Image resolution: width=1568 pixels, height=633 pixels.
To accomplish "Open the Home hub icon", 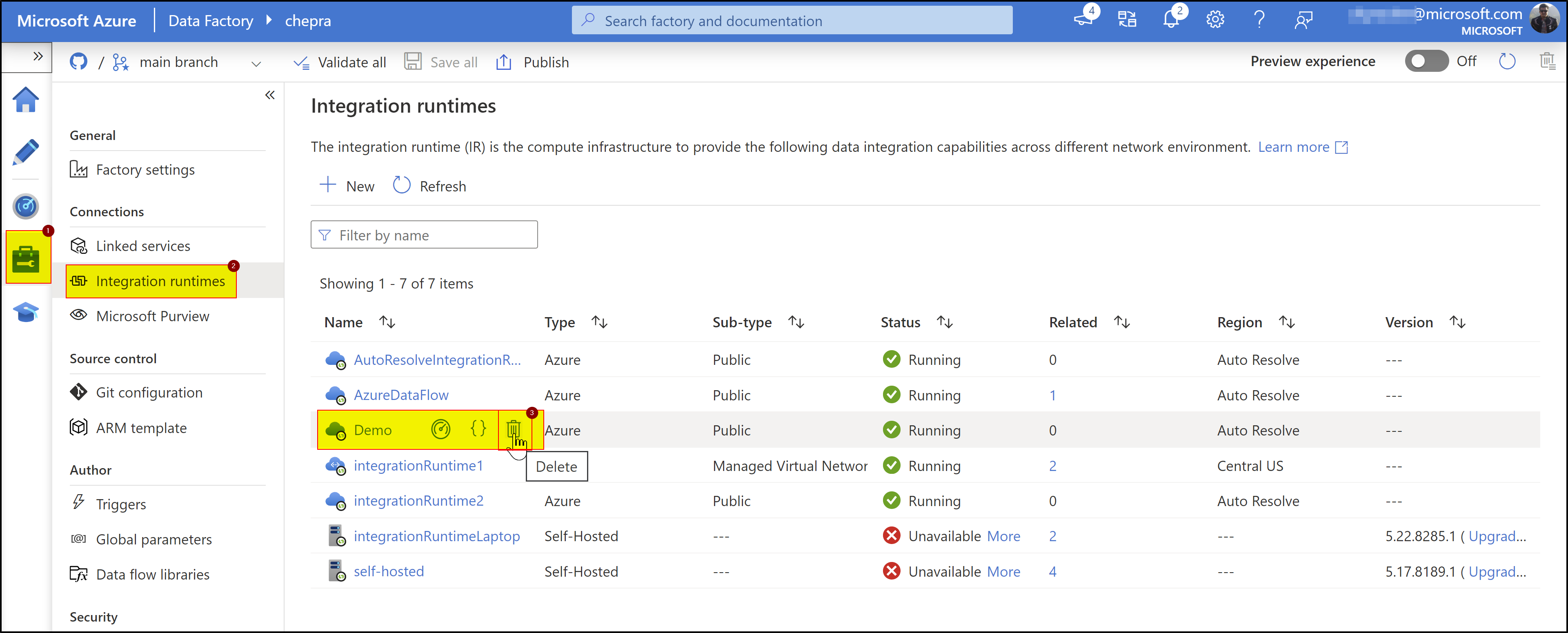I will [x=26, y=100].
